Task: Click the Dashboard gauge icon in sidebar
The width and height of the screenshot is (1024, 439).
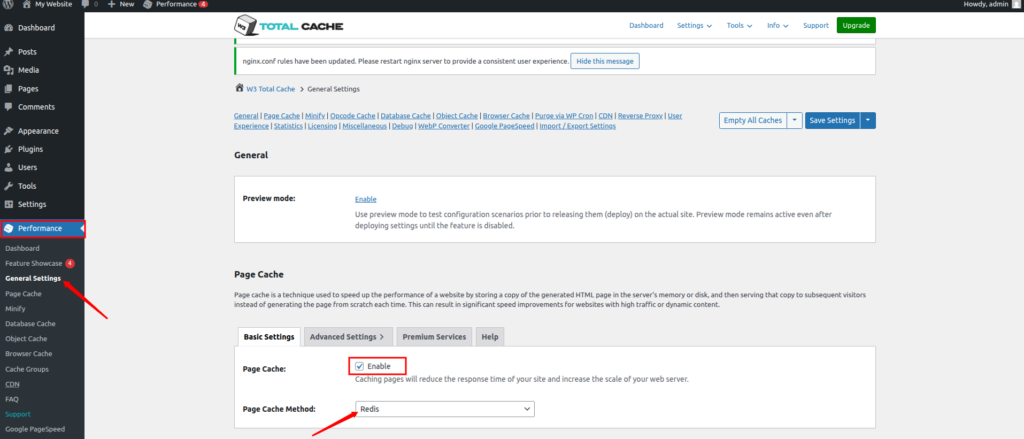Action: click(8, 28)
